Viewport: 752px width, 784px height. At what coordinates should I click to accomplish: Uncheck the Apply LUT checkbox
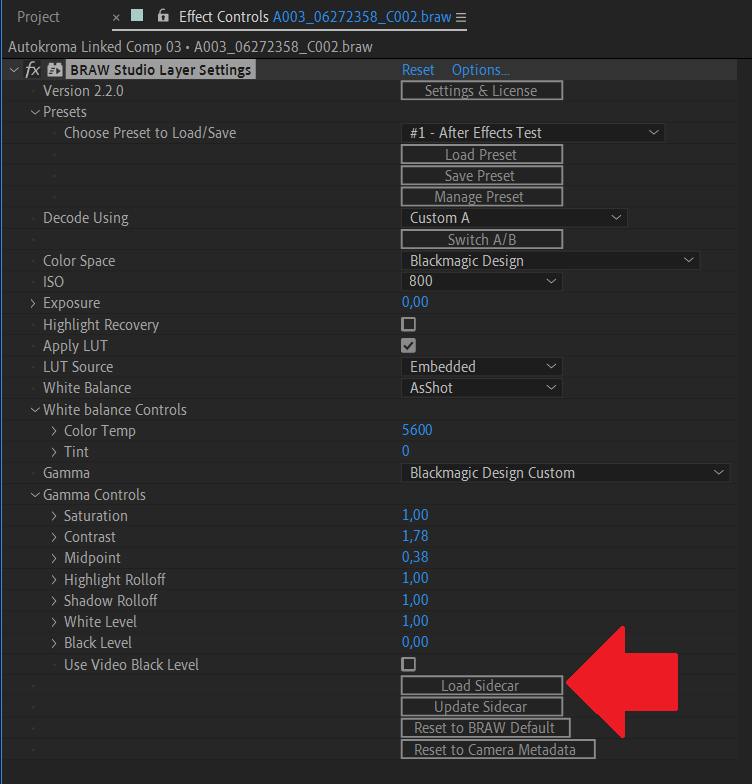point(408,346)
